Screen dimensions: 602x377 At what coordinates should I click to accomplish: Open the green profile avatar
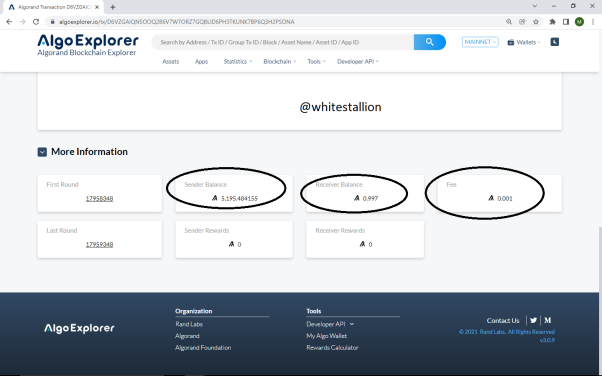click(579, 22)
